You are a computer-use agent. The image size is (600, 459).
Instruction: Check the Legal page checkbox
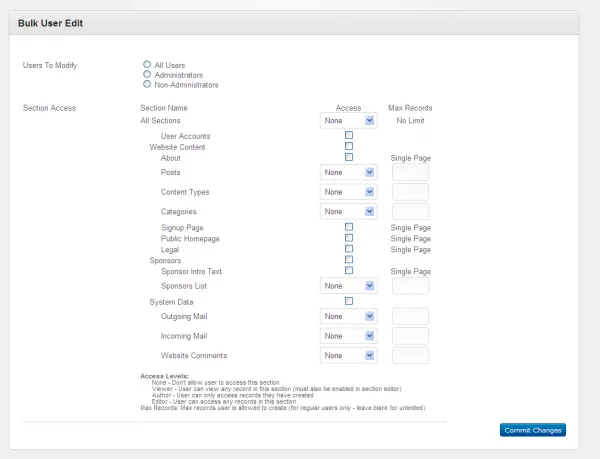tap(349, 249)
